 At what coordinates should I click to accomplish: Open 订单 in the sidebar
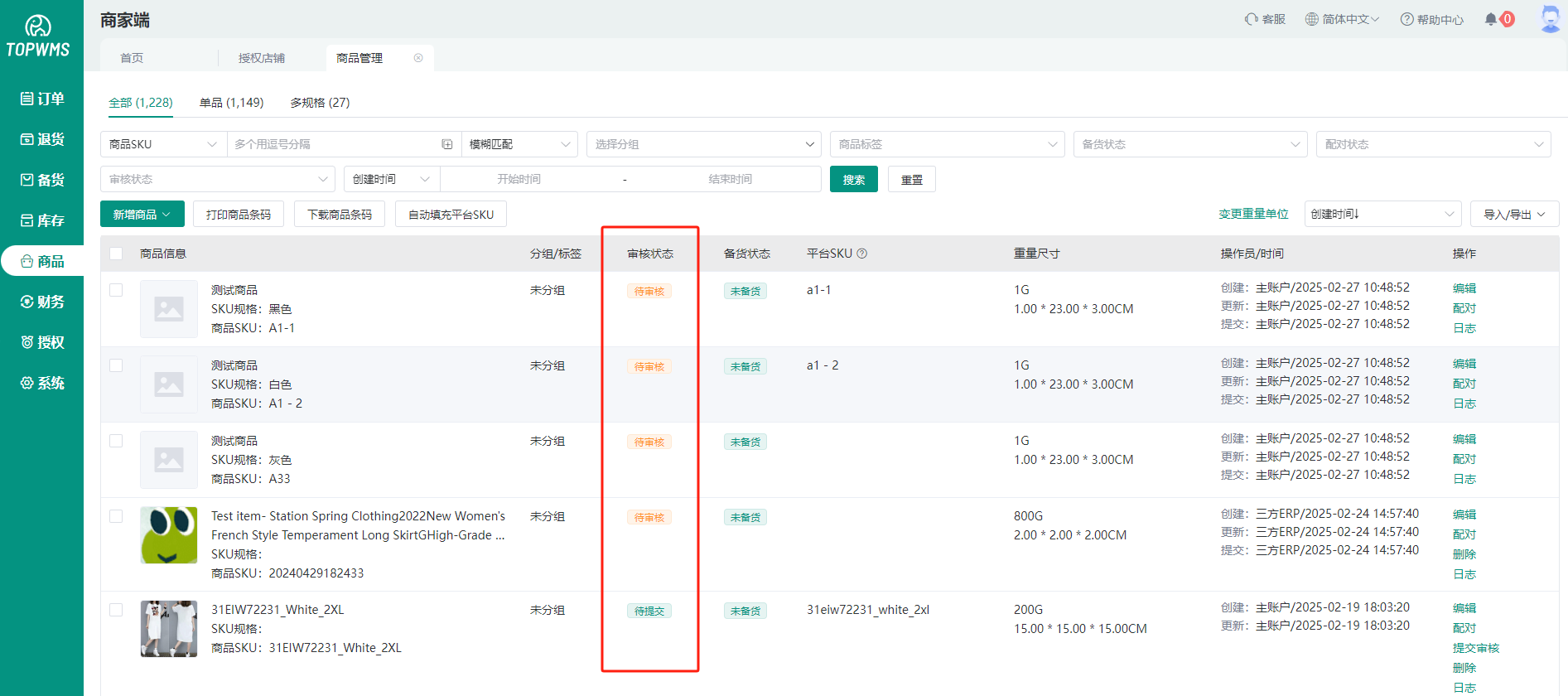(42, 99)
